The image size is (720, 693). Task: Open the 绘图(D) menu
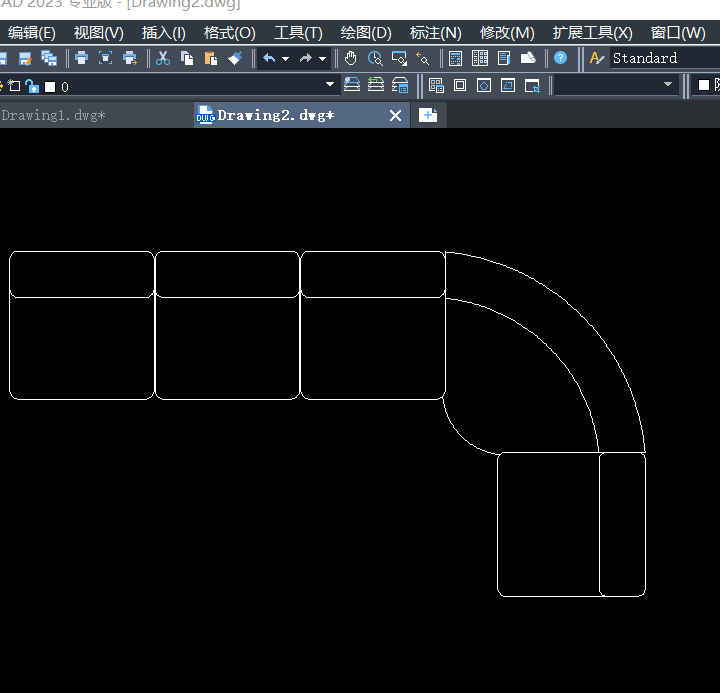(366, 33)
